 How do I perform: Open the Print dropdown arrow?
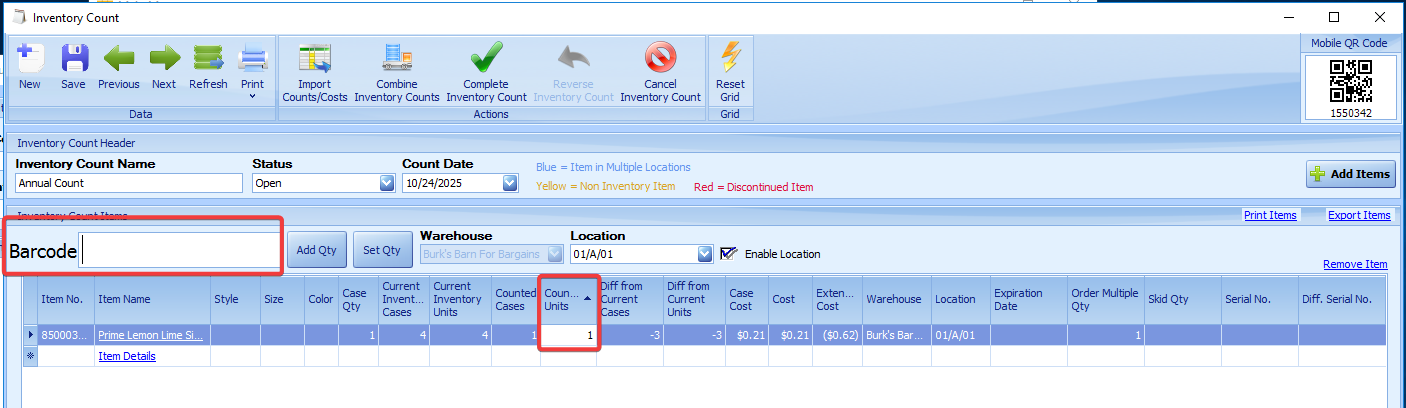(252, 97)
